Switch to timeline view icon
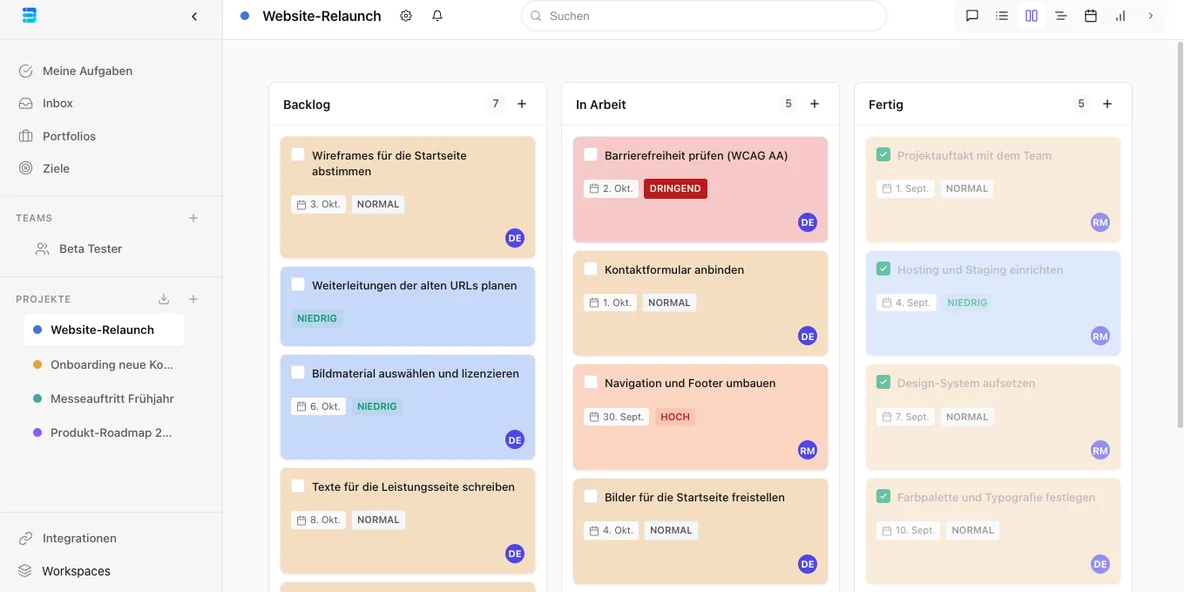This screenshot has width=1184, height=592. tap(1061, 16)
